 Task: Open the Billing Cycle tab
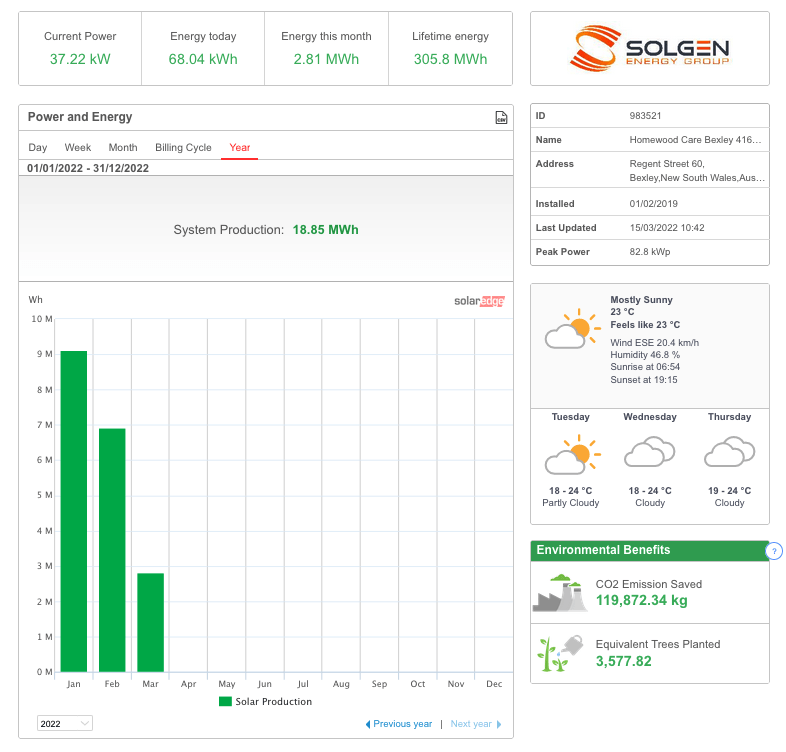183,147
